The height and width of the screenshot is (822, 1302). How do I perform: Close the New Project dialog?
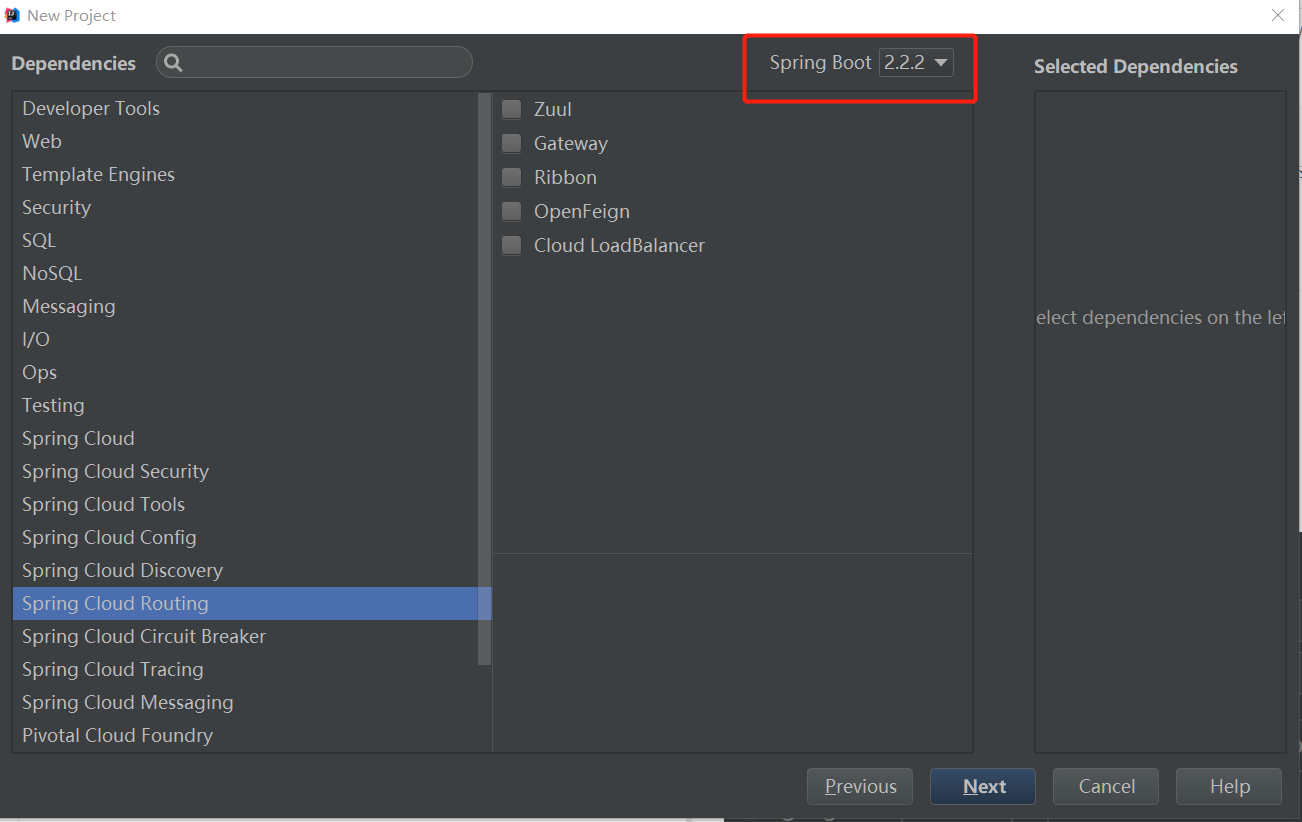click(x=1278, y=15)
